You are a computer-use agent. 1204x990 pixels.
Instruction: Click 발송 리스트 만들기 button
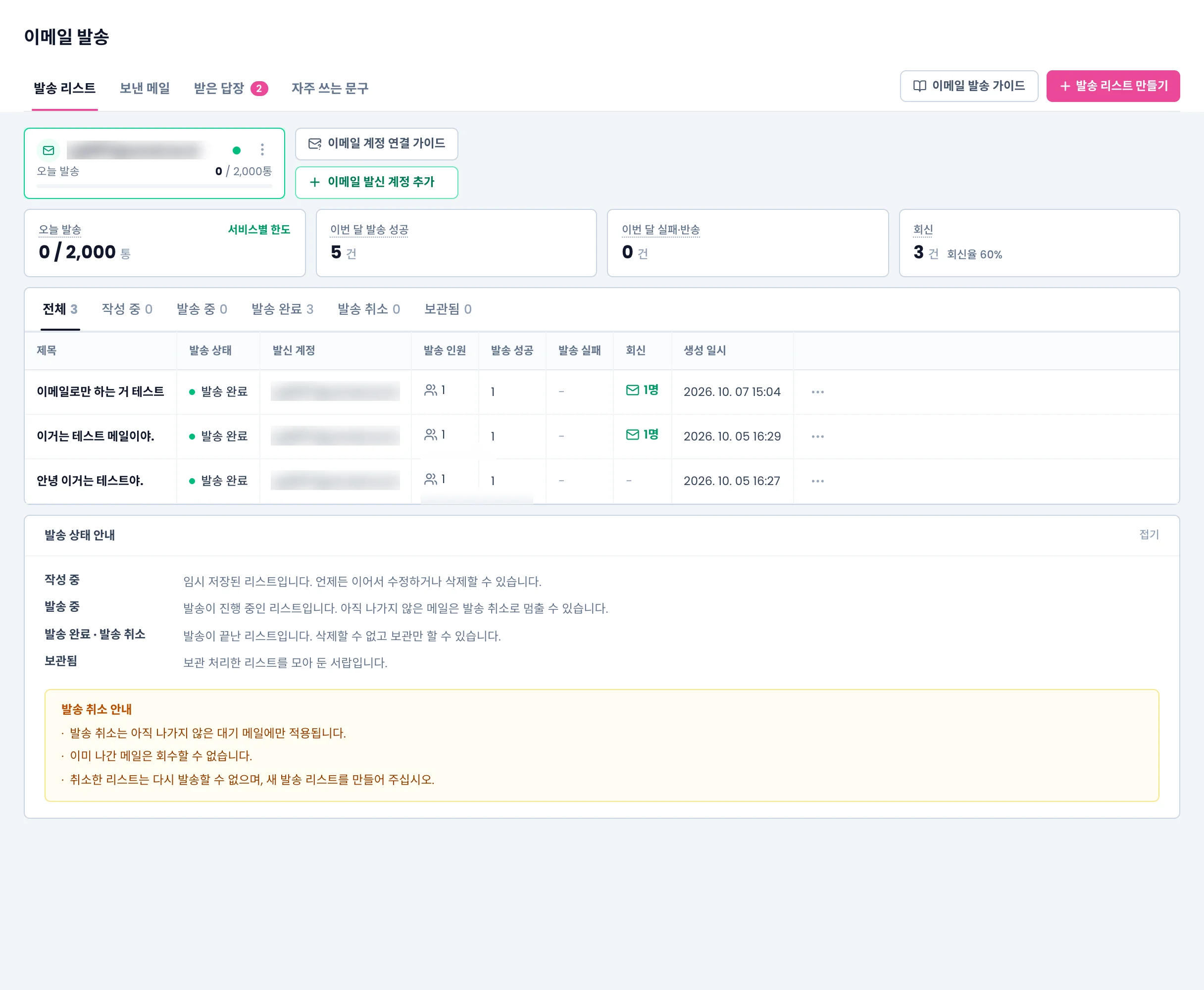pos(1113,86)
